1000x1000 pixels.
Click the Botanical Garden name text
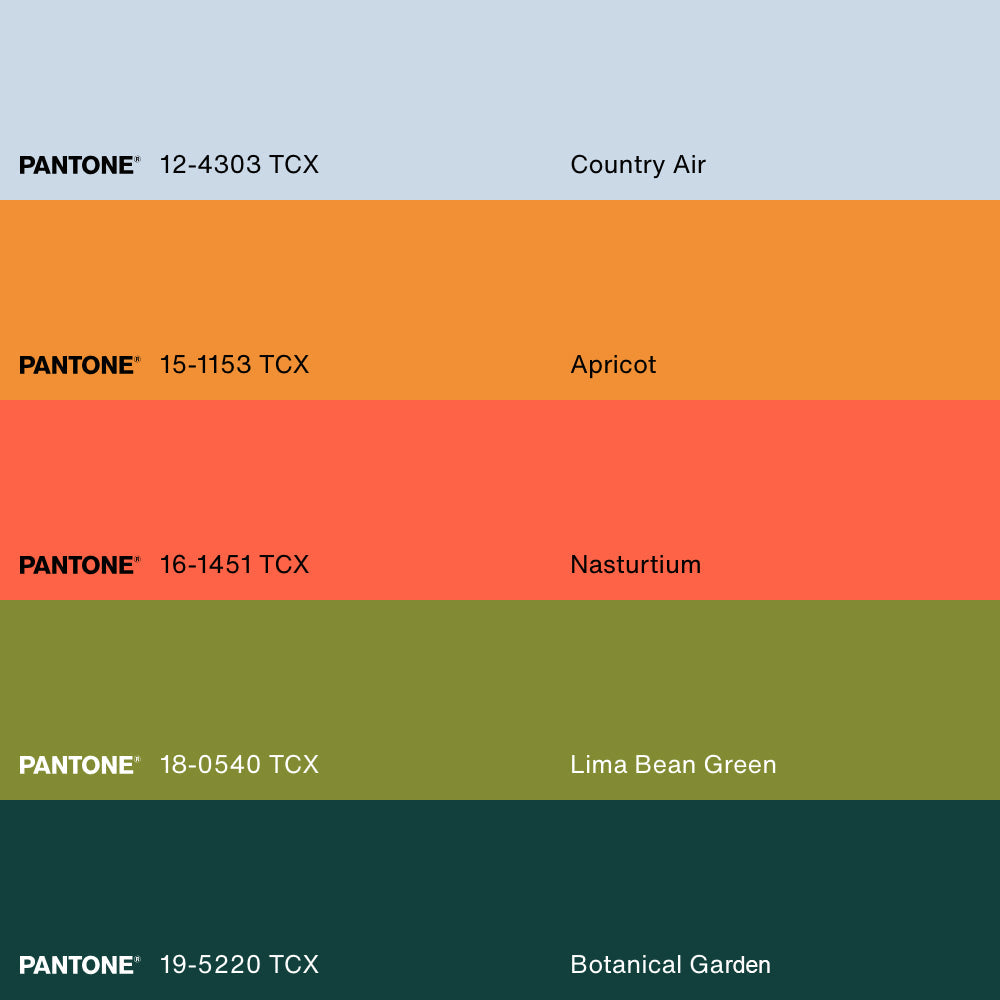pyautogui.click(x=671, y=964)
